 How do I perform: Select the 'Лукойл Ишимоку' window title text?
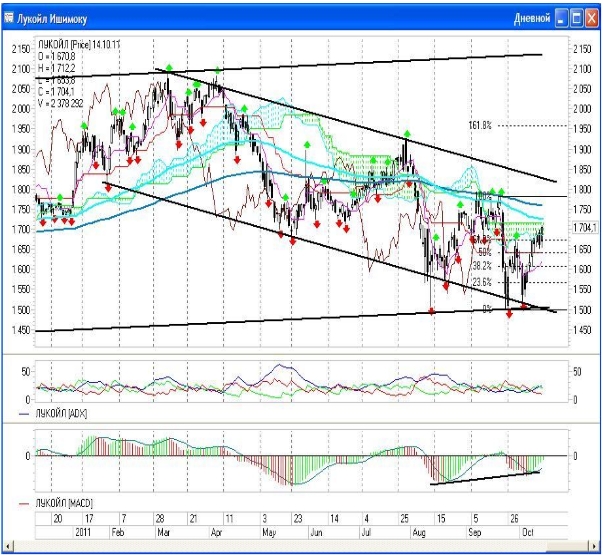point(52,19)
